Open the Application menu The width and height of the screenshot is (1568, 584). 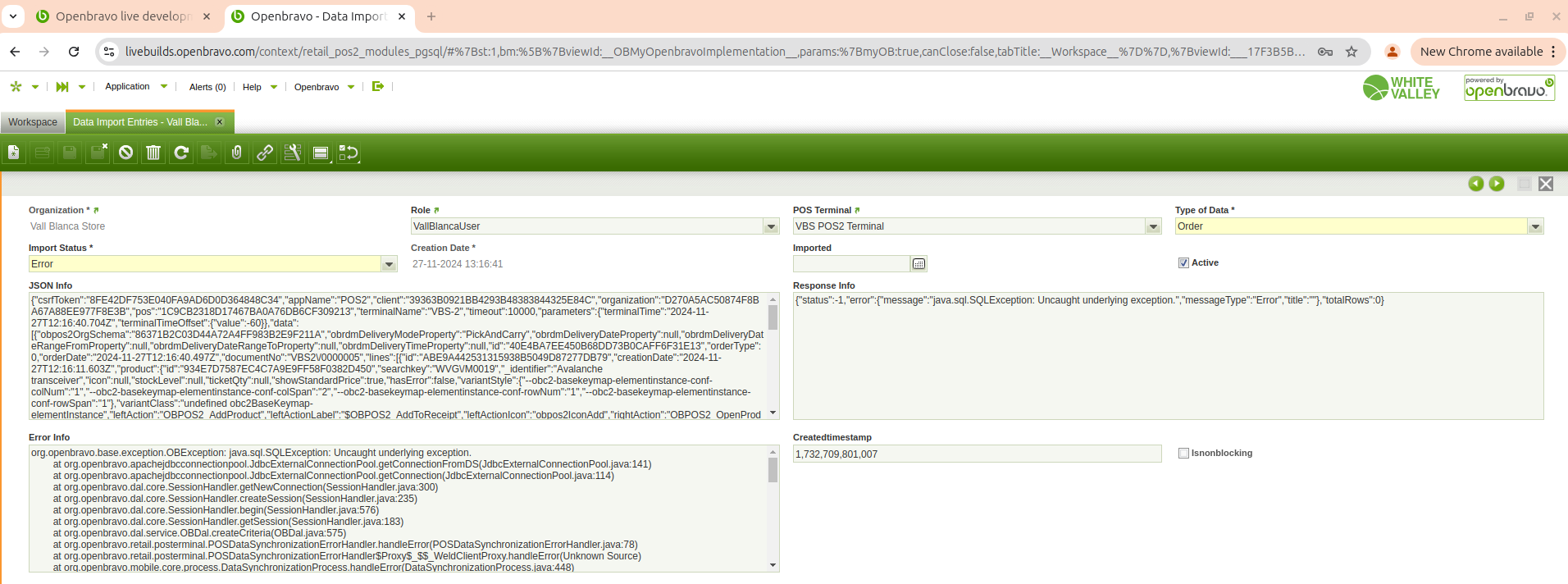click(x=127, y=86)
